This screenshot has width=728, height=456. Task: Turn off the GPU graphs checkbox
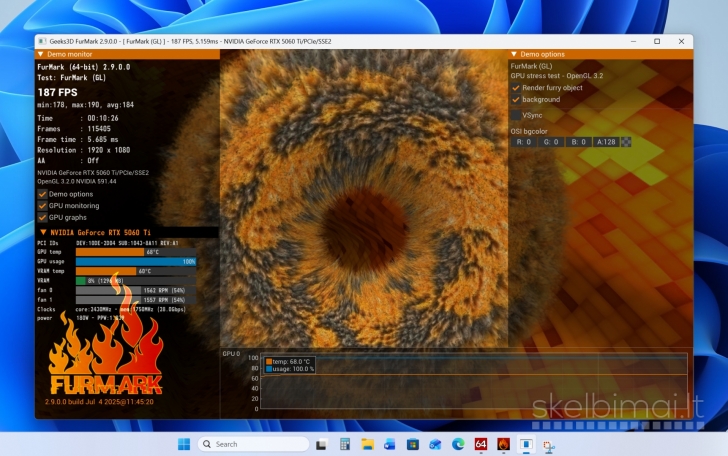pyautogui.click(x=42, y=216)
